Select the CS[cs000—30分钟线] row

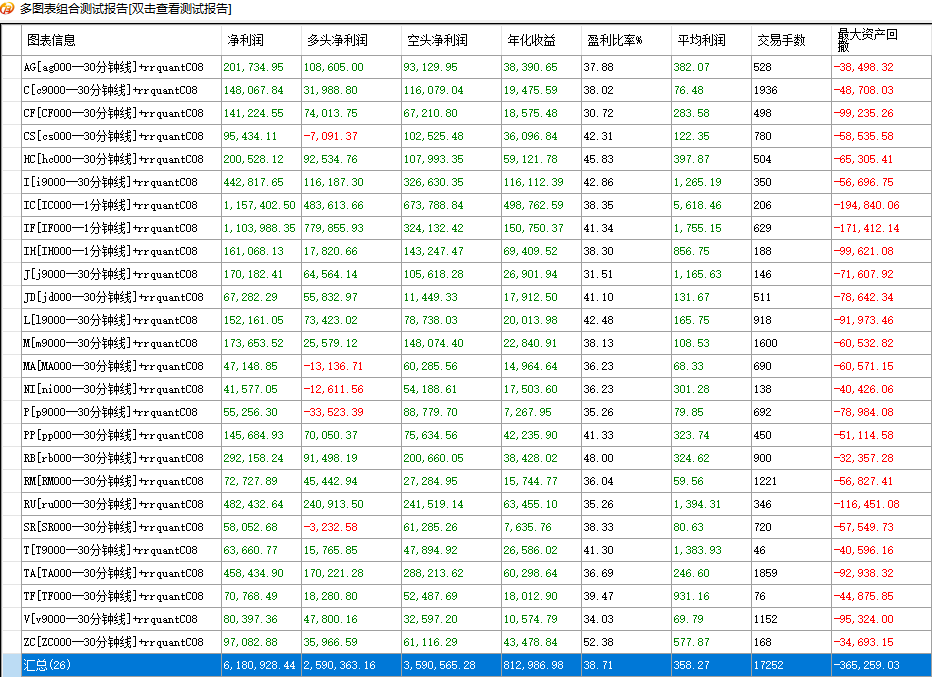[x=466, y=136]
